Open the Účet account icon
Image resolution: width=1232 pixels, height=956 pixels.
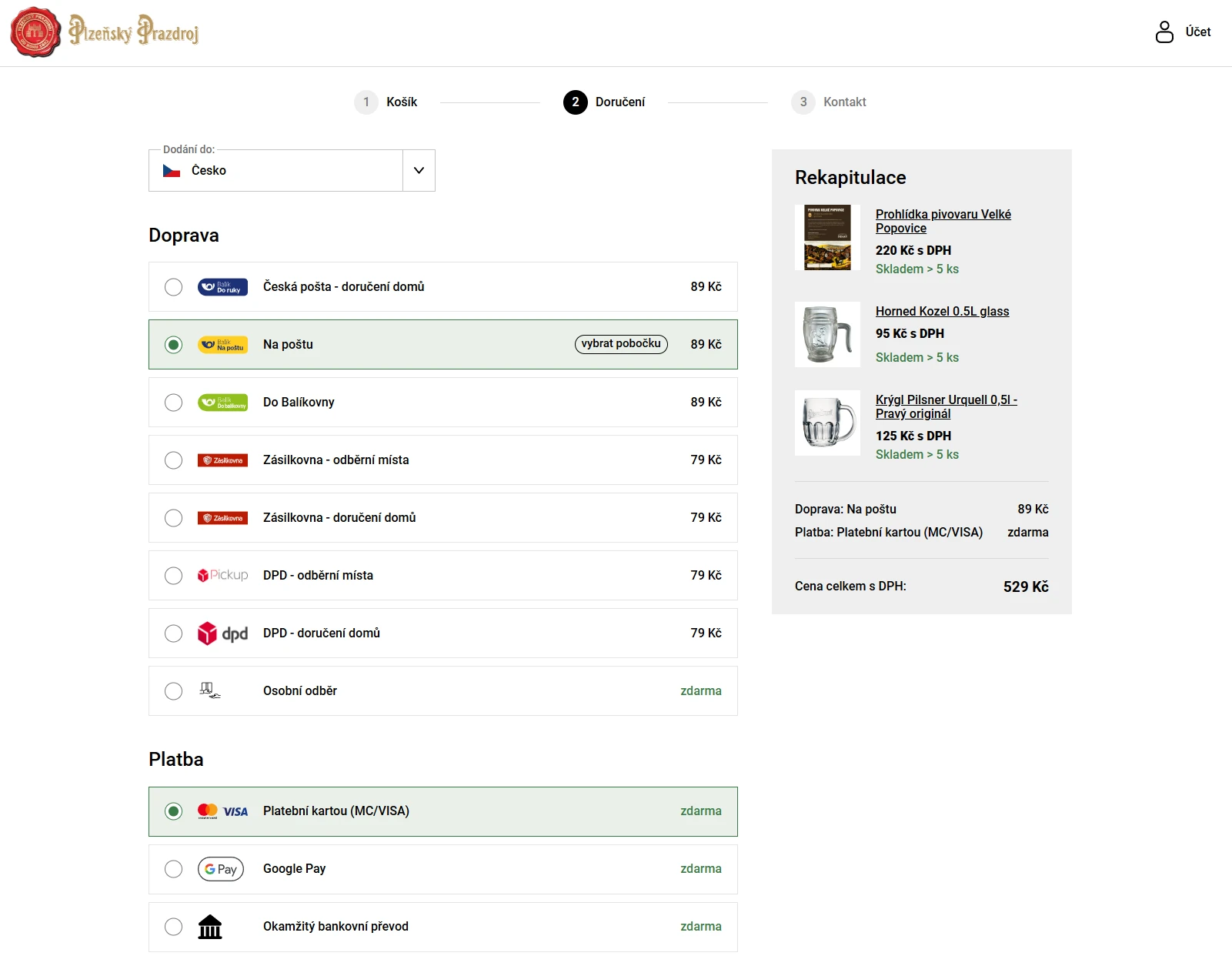tap(1164, 32)
